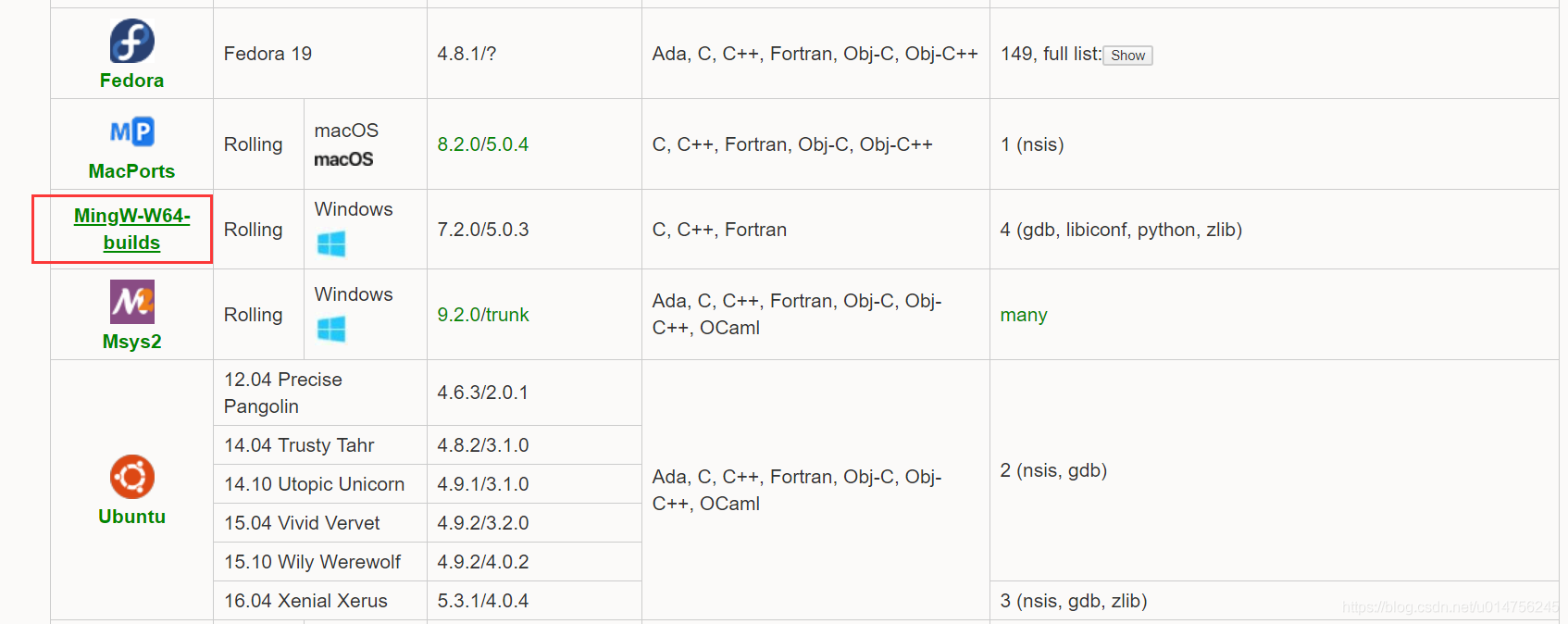Click Windows logo in Msys2 row
Screen dimensions: 1568x624
pos(330,330)
